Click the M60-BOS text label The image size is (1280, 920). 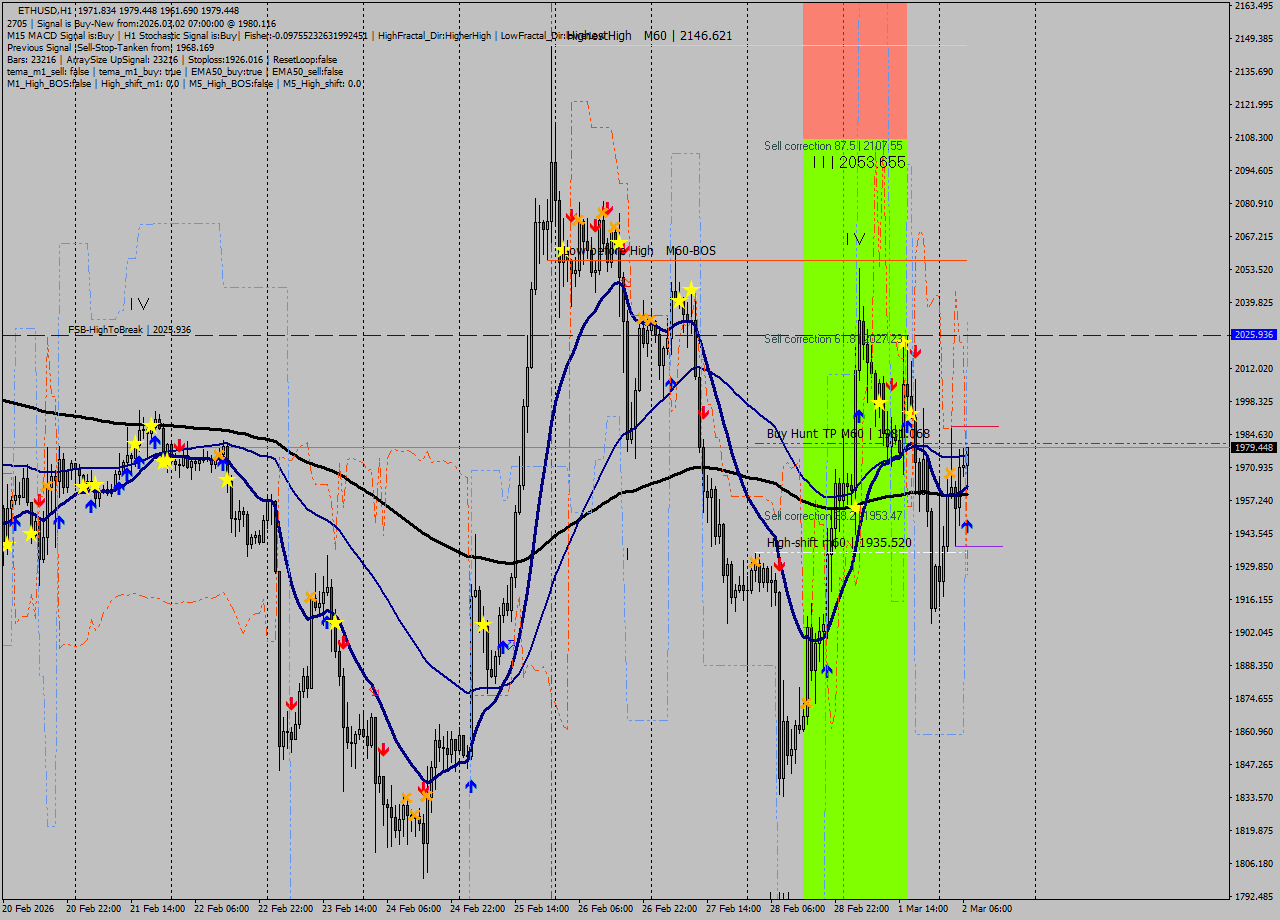690,251
